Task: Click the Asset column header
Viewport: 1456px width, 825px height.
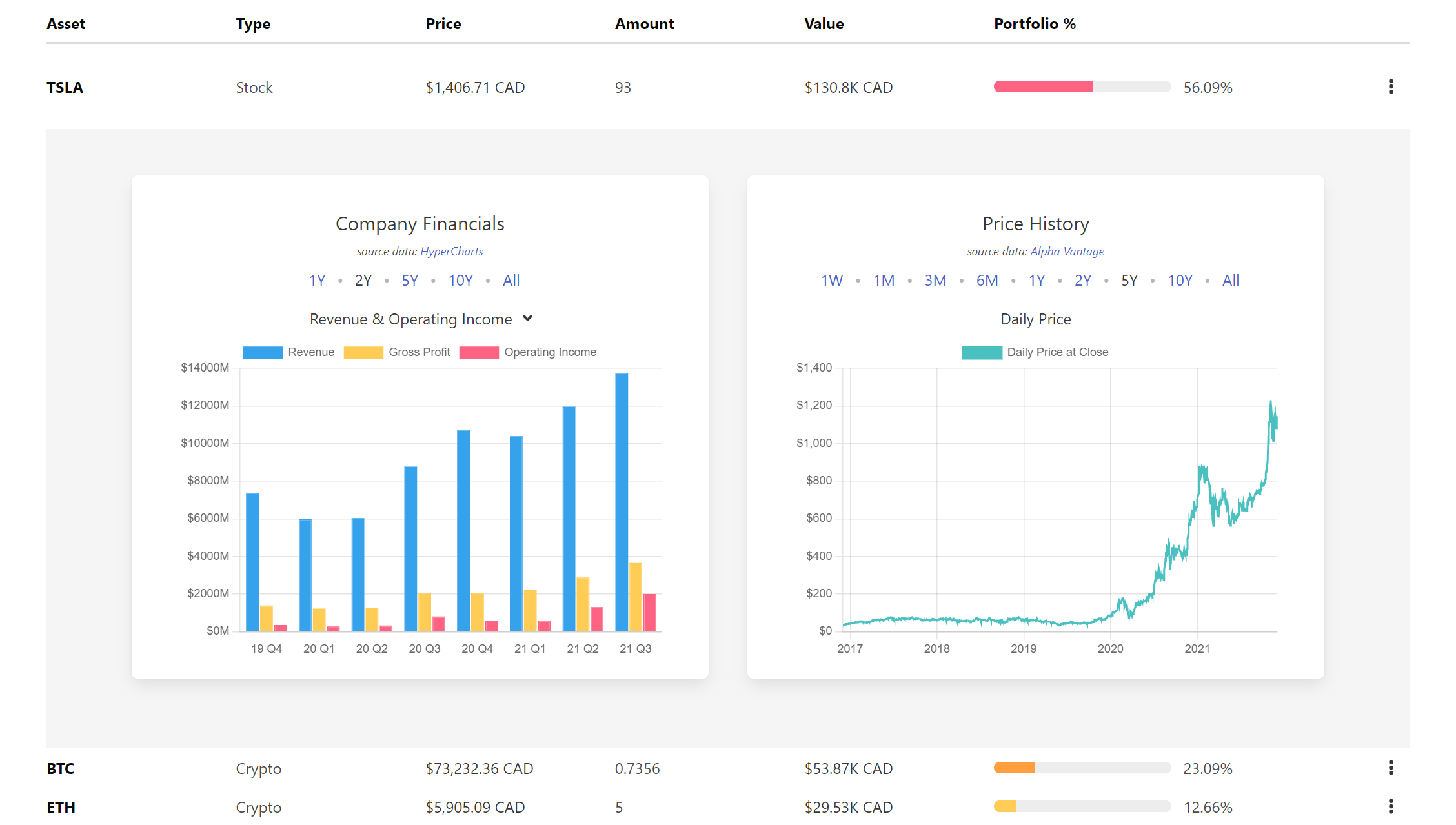Action: pyautogui.click(x=66, y=24)
